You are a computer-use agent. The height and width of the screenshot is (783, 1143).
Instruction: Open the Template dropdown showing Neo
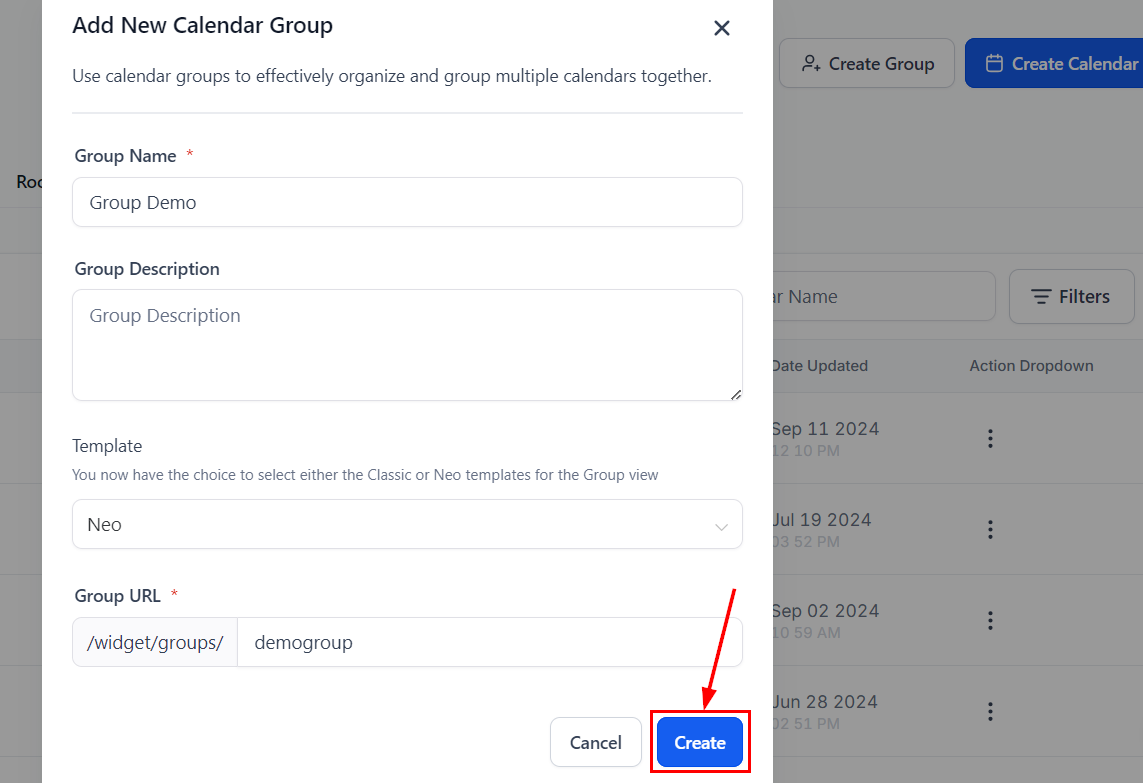[x=407, y=524]
